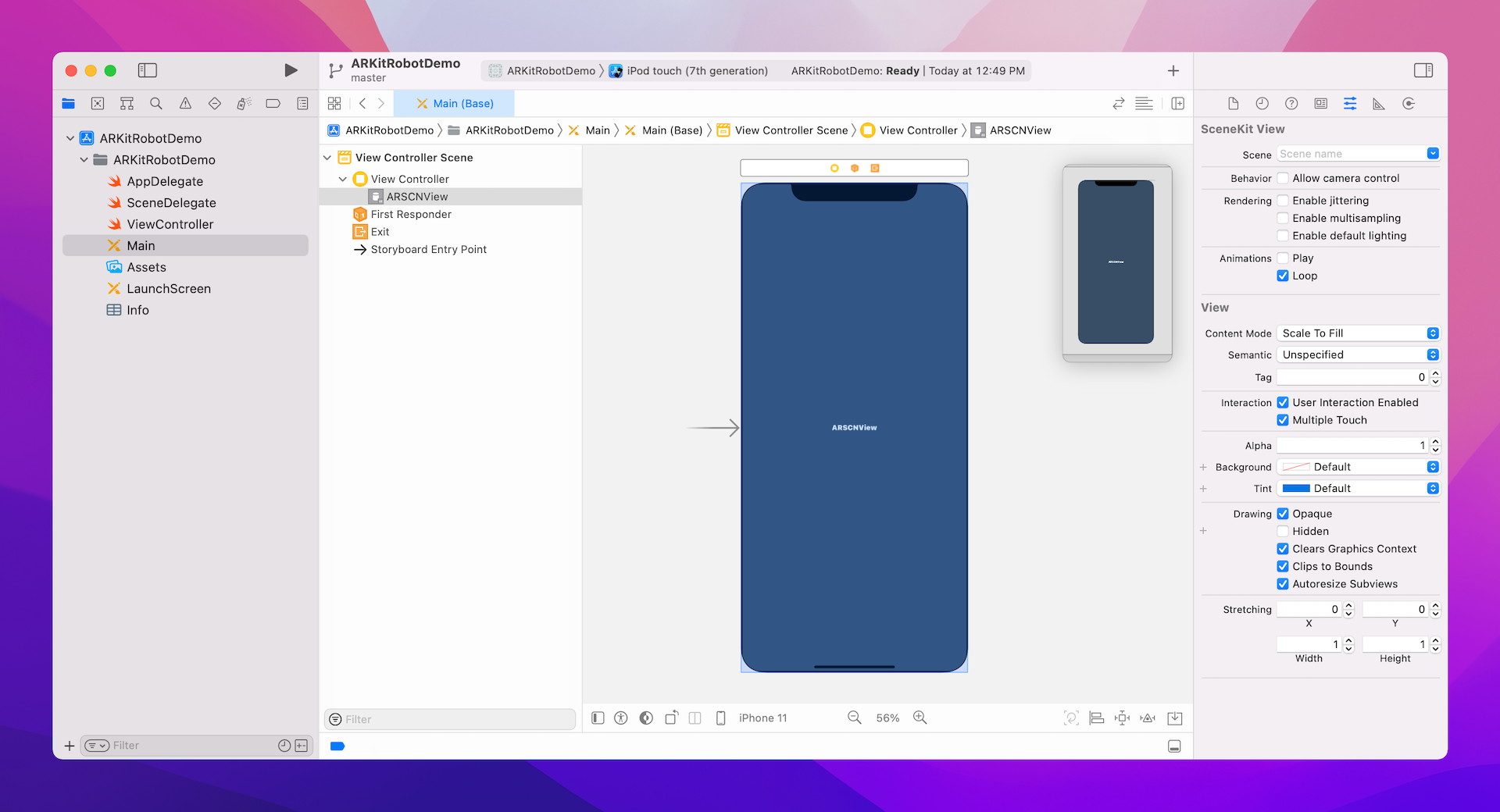The image size is (1500, 812).
Task: Click the iPhone 11 device selector
Action: pos(762,718)
